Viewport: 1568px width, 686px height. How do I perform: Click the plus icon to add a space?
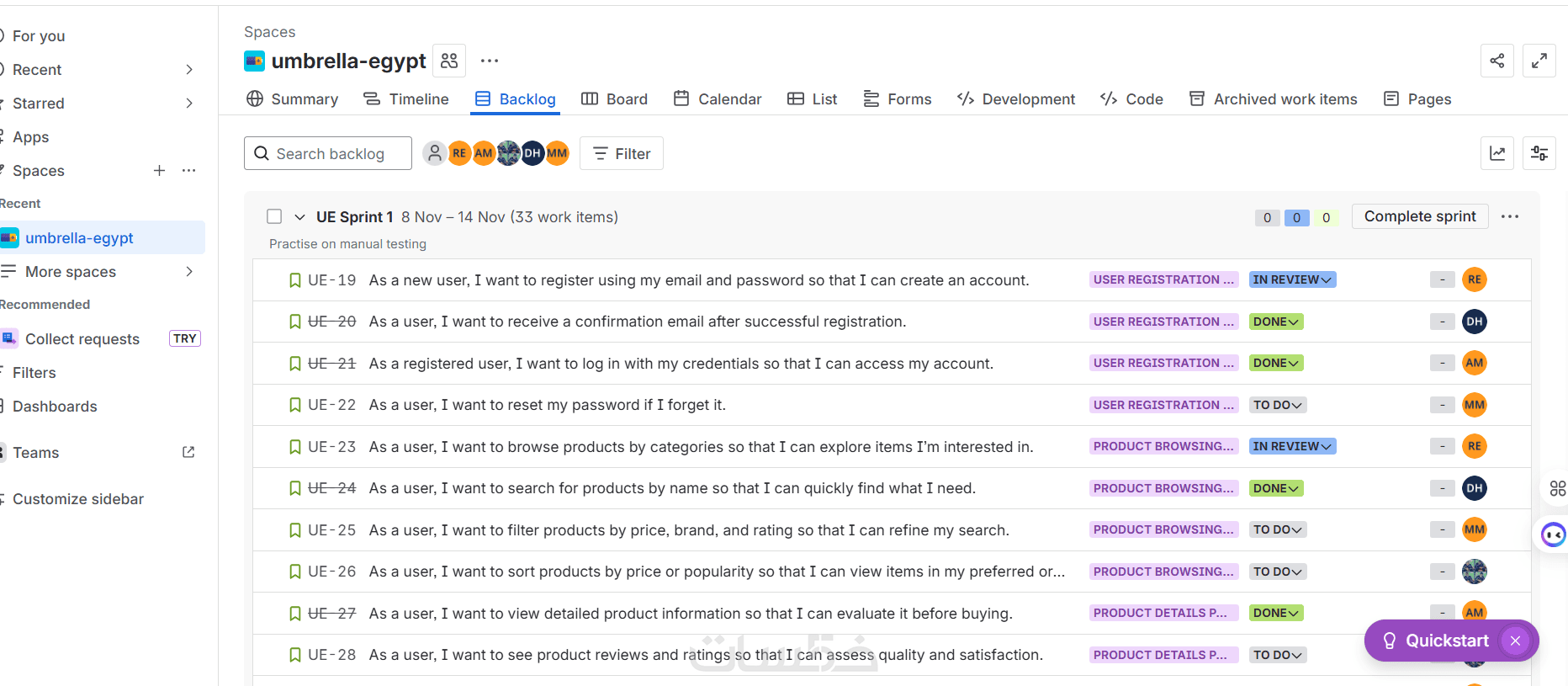[159, 171]
